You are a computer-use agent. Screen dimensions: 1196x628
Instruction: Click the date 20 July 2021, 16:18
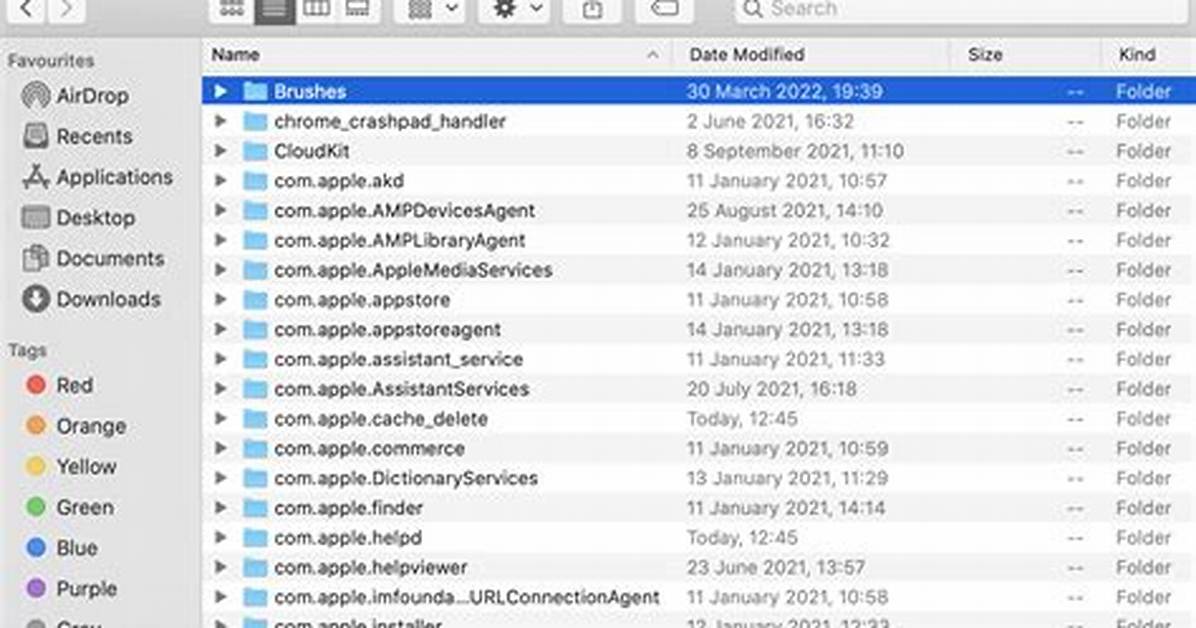click(x=771, y=389)
